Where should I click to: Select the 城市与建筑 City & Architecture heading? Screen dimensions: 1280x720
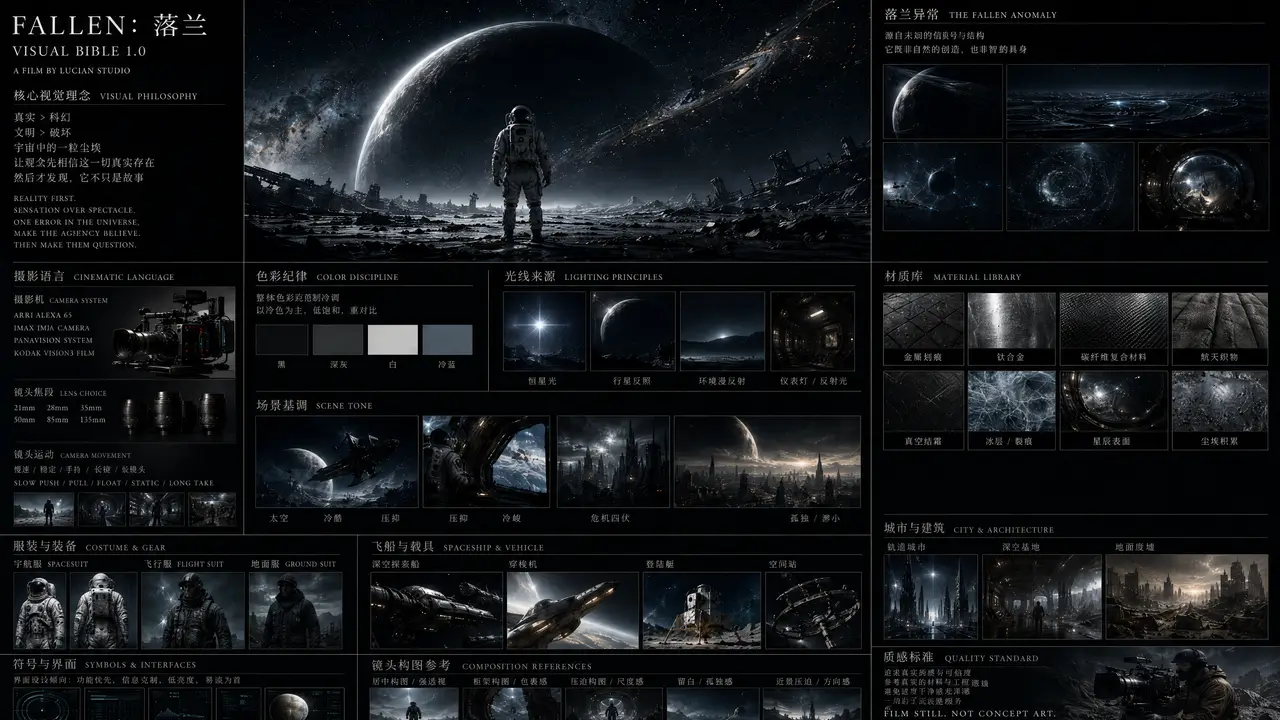click(969, 528)
